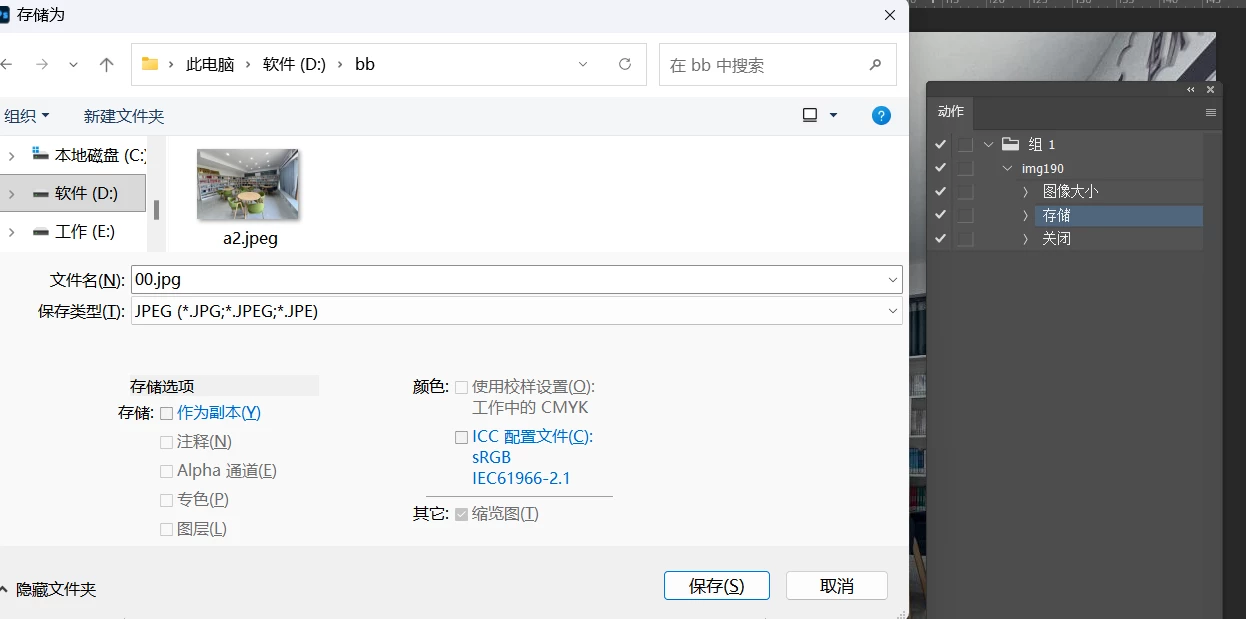This screenshot has width=1246, height=619.
Task: Toggle 使用校样设置 checkbox
Action: [461, 387]
